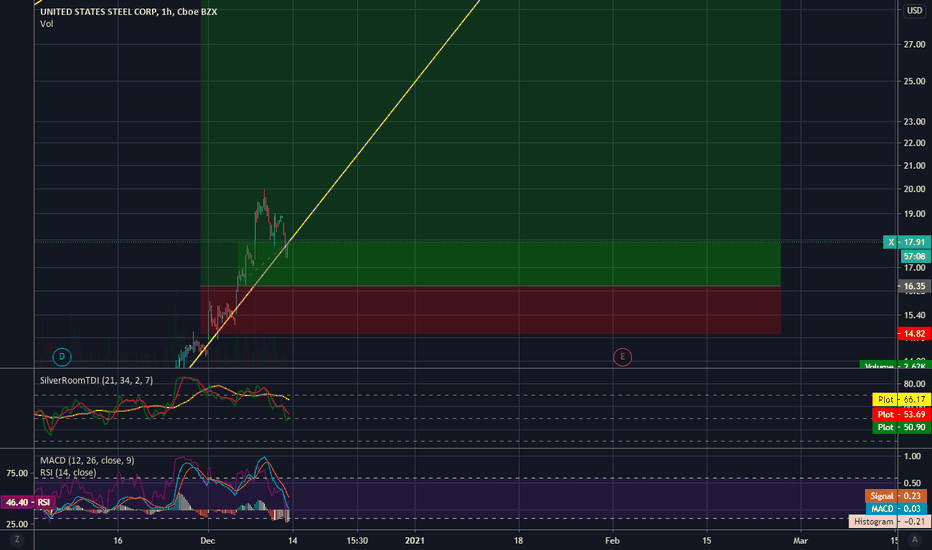Click the 'Feb' date on the time axis
Image resolution: width=932 pixels, height=550 pixels.
pos(612,540)
